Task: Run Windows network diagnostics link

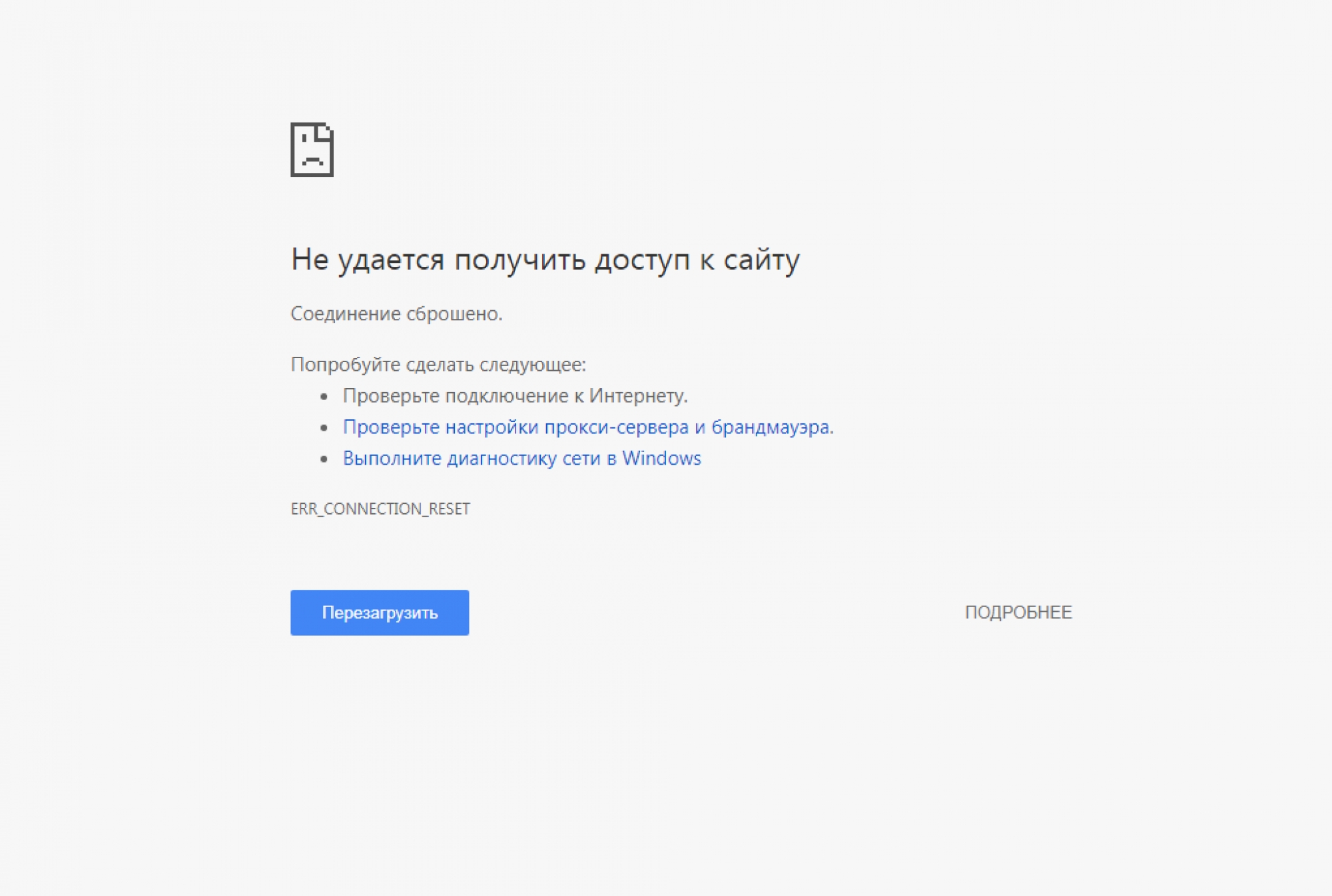Action: 521,459
